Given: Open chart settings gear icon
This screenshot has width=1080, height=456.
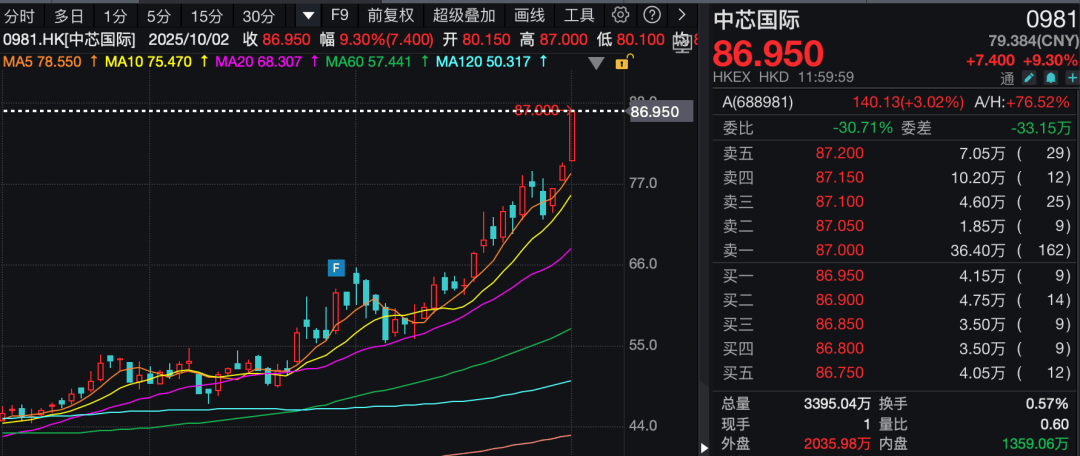Looking at the screenshot, I should [x=620, y=15].
